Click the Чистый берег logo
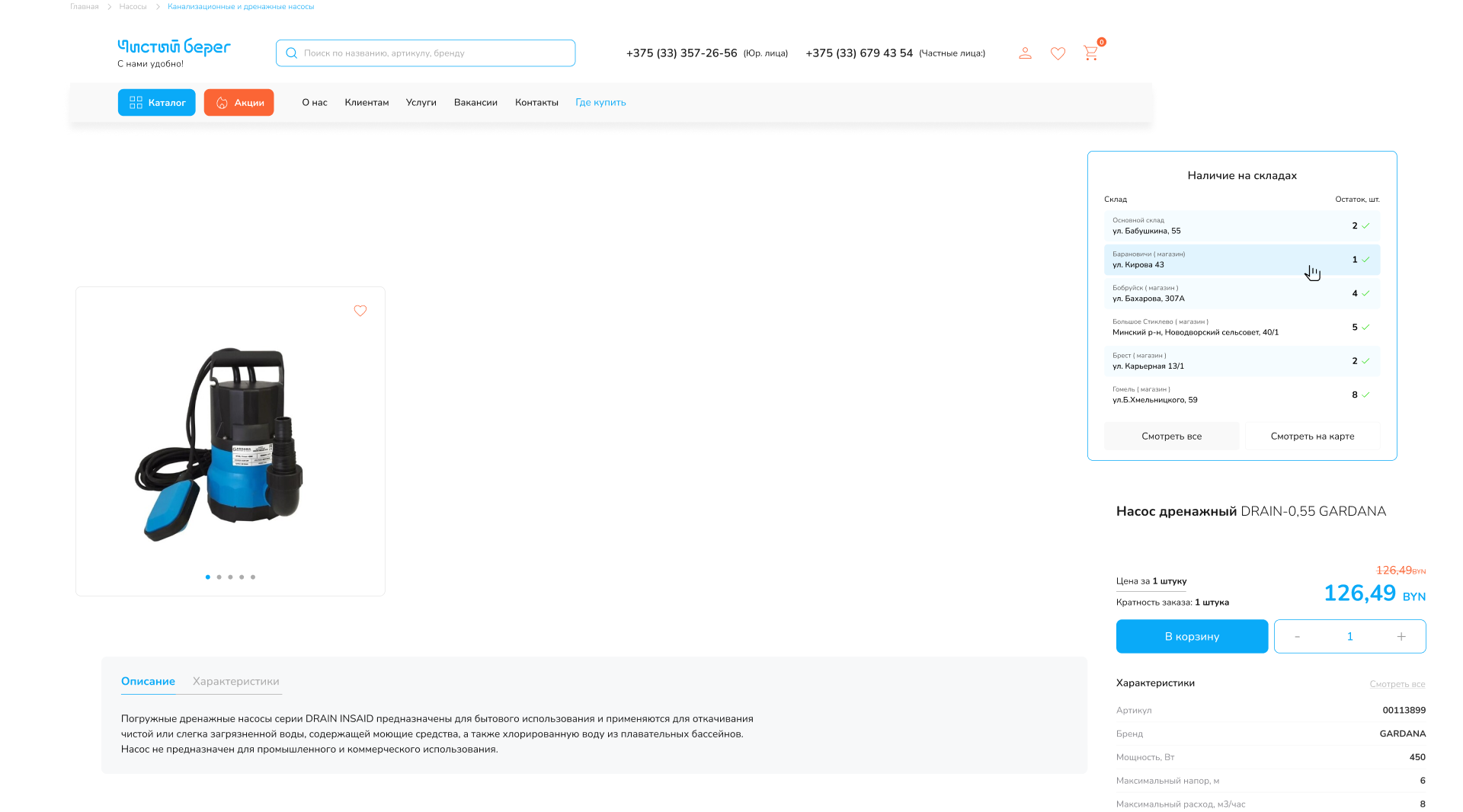1463x812 pixels. point(174,47)
